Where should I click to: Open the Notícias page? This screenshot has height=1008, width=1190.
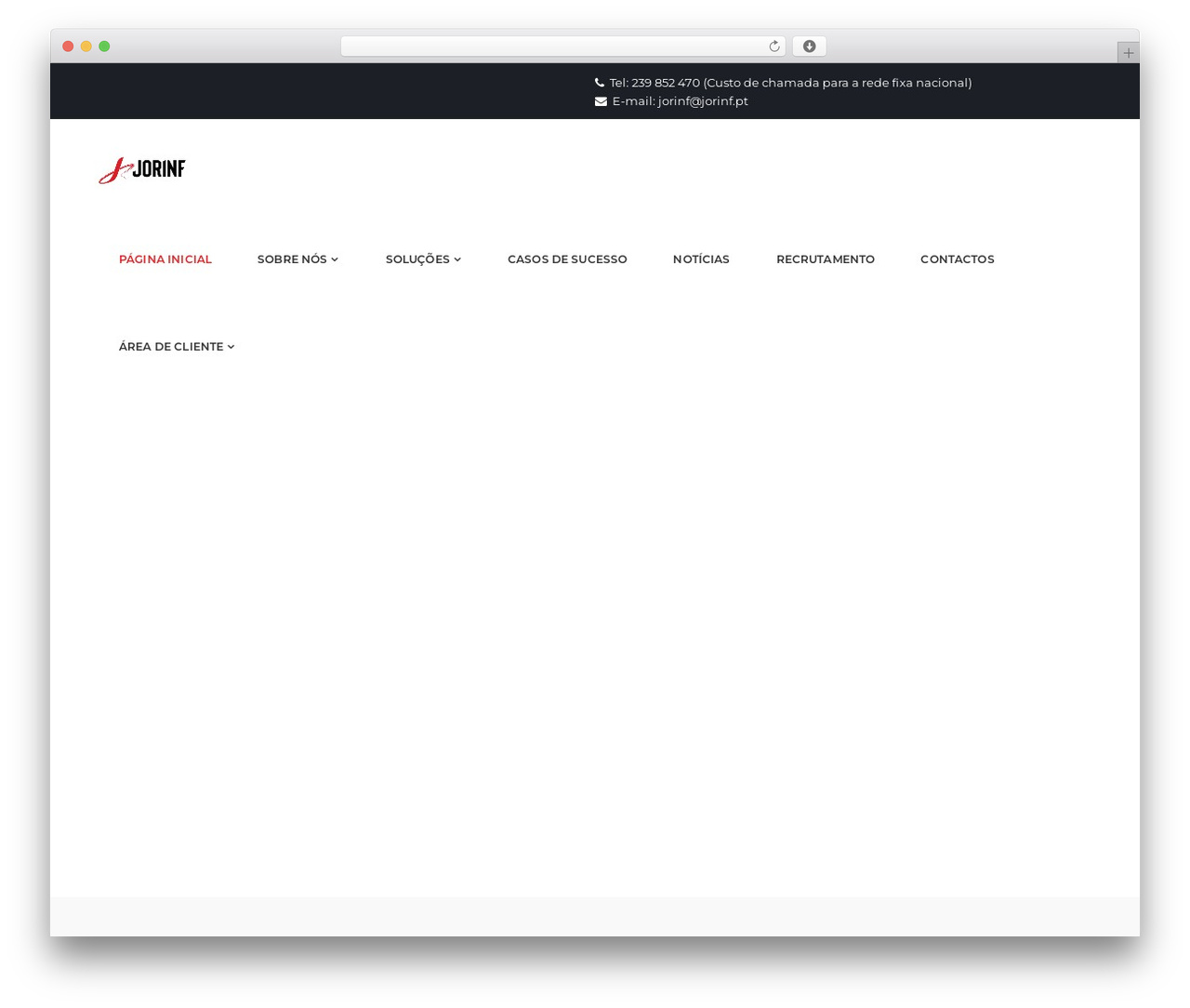(701, 259)
